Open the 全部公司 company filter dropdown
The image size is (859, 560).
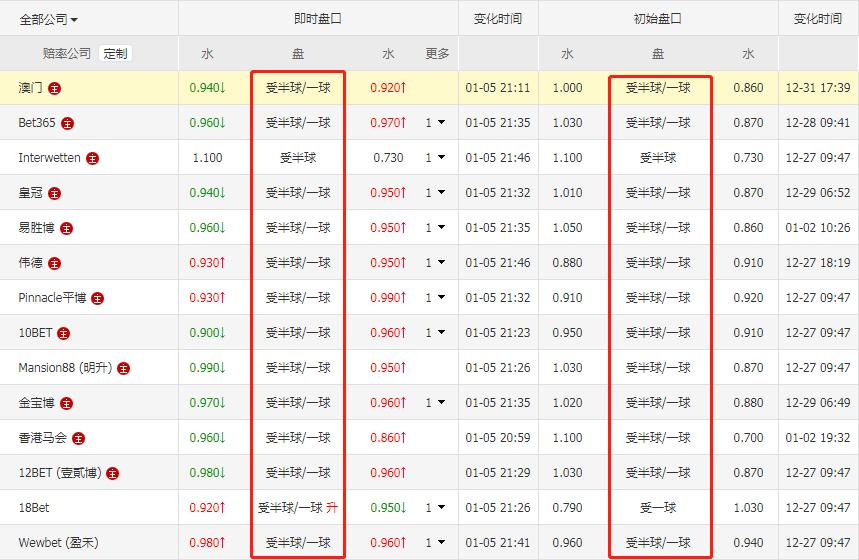(x=48, y=20)
